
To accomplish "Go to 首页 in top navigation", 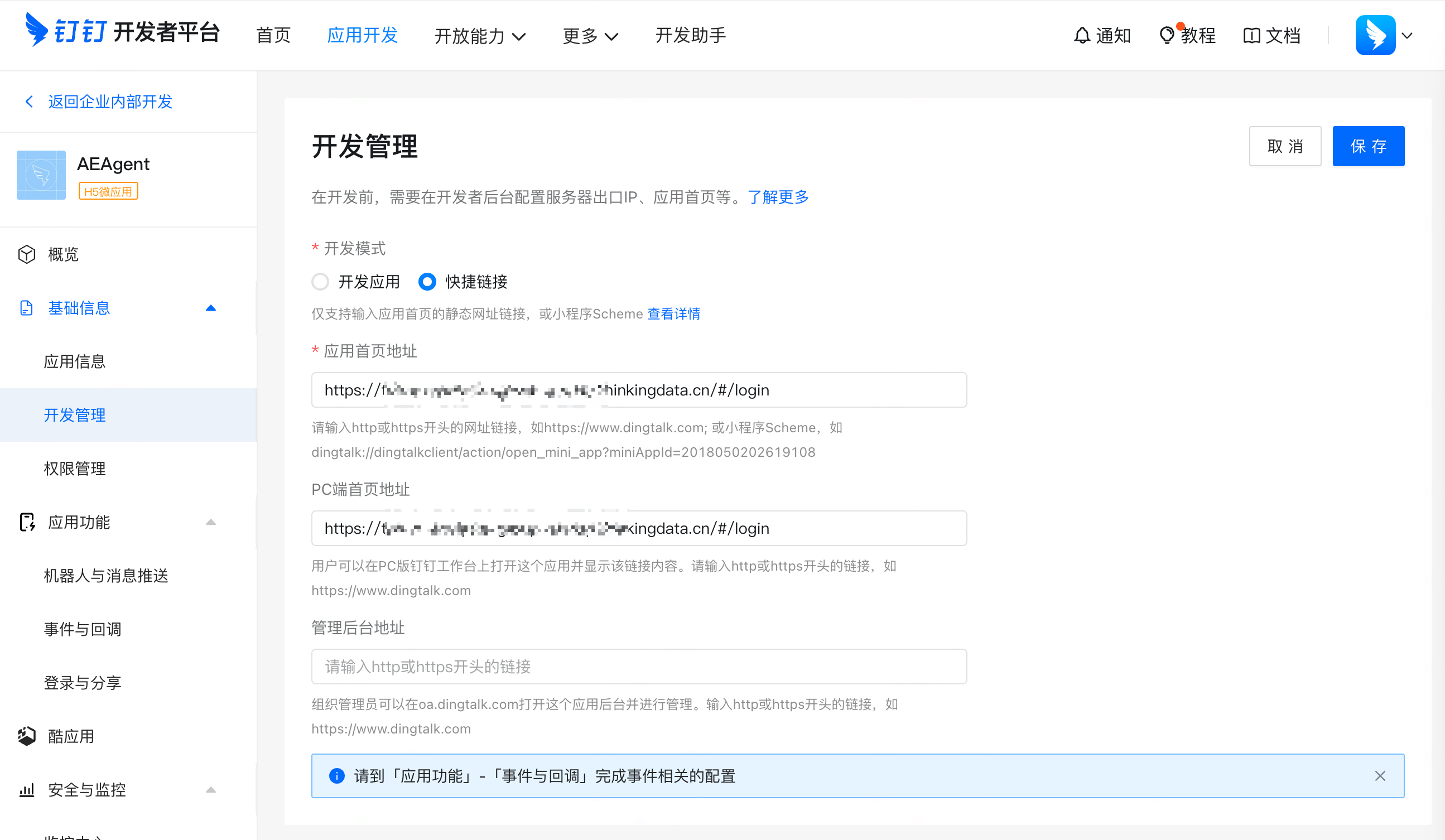I will click(273, 36).
